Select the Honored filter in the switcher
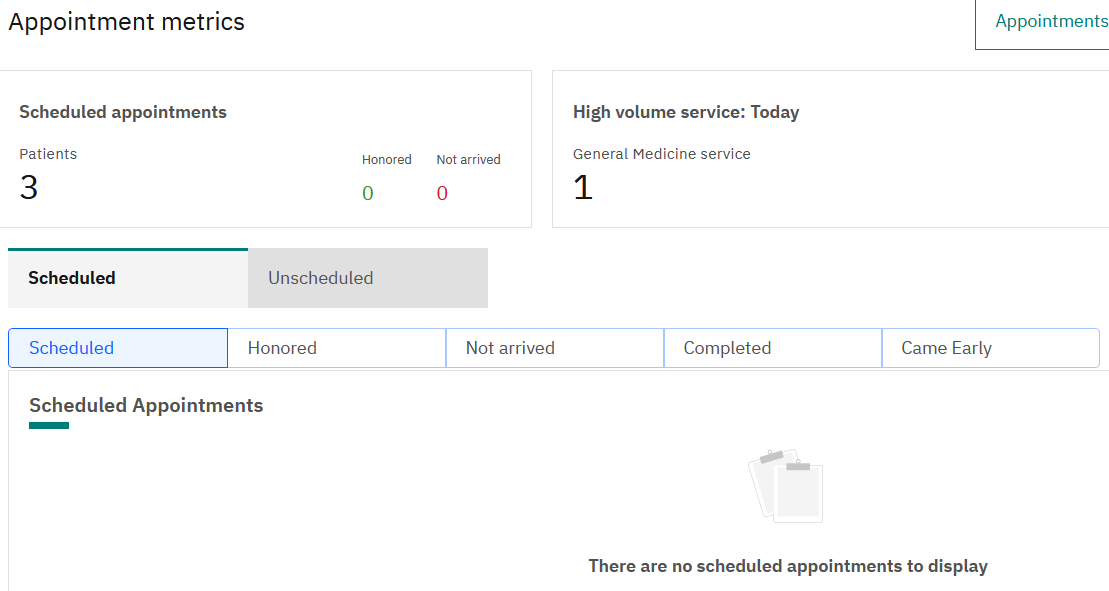The width and height of the screenshot is (1109, 591). [x=337, y=348]
